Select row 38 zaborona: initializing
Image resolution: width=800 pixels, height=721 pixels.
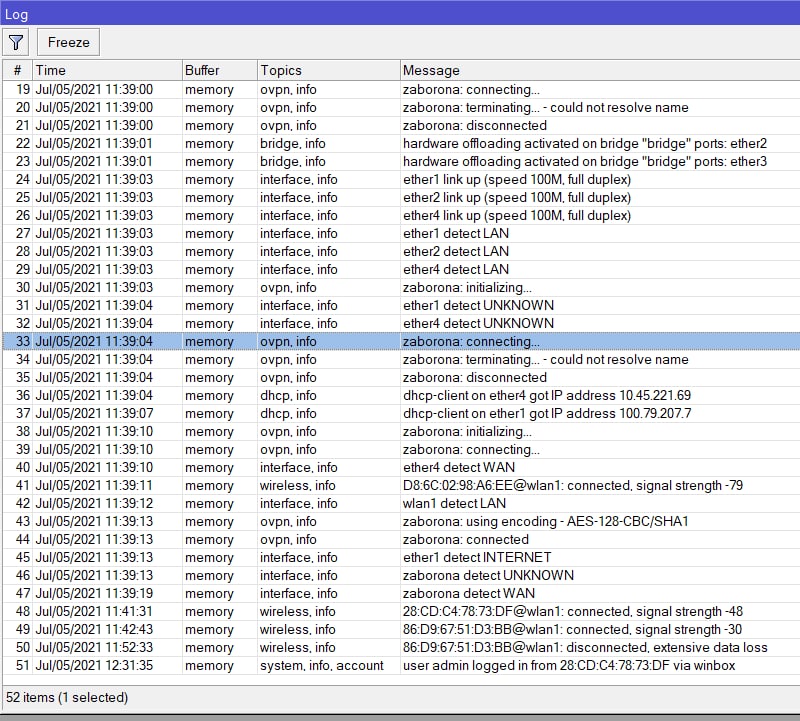tap(402, 432)
